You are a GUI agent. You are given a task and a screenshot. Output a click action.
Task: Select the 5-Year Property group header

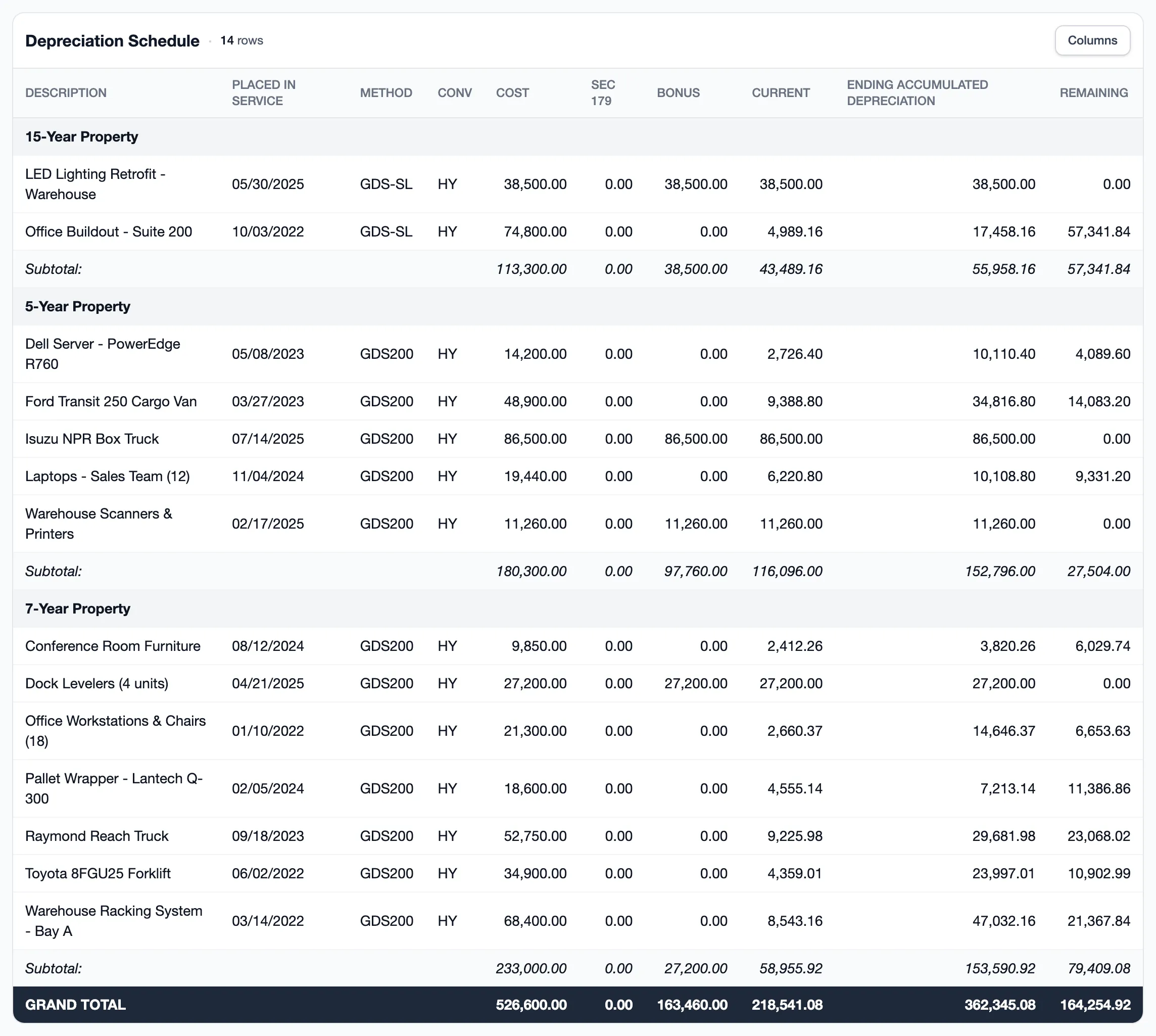577,306
